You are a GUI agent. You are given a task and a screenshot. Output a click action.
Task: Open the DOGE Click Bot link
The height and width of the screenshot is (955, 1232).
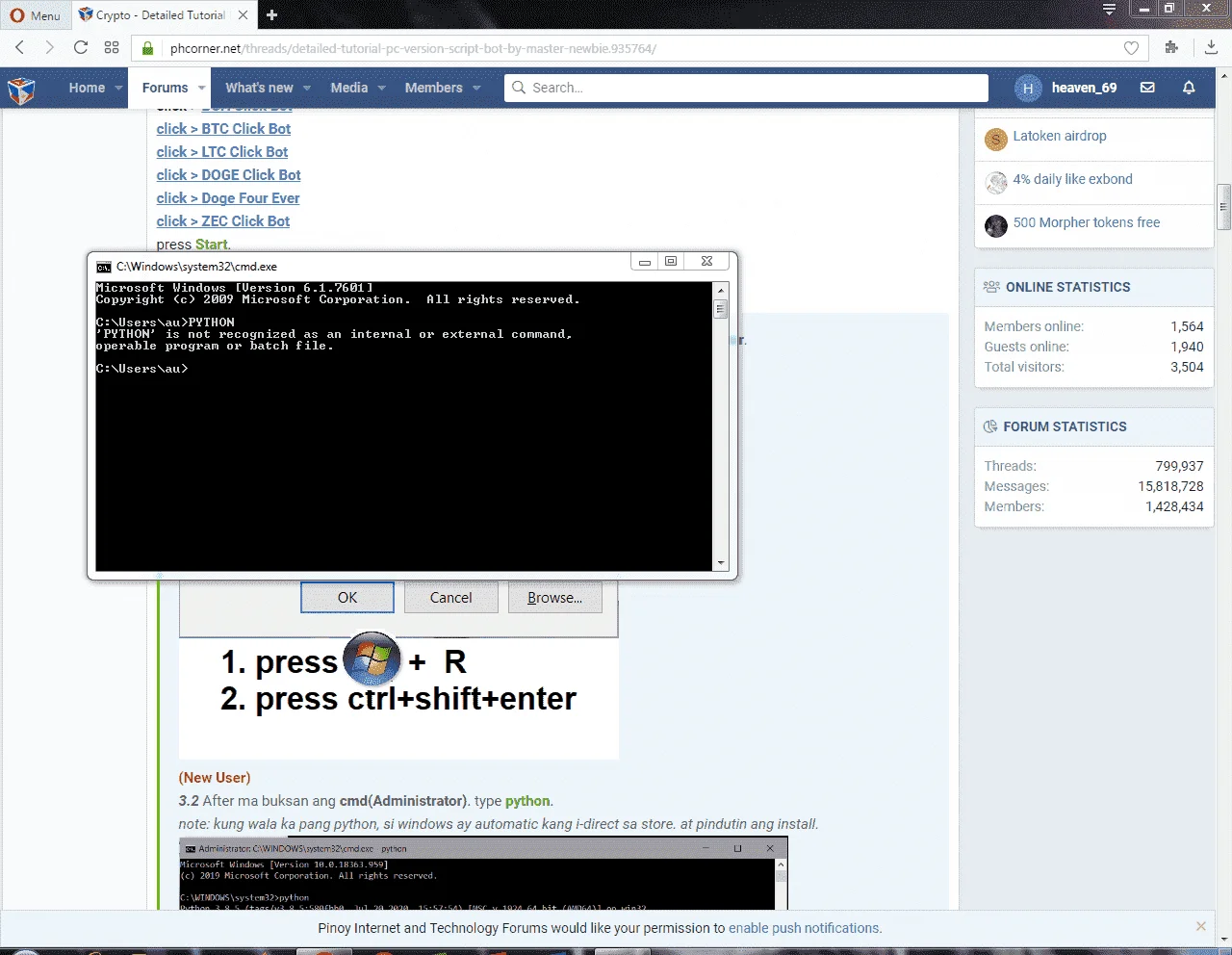[229, 175]
